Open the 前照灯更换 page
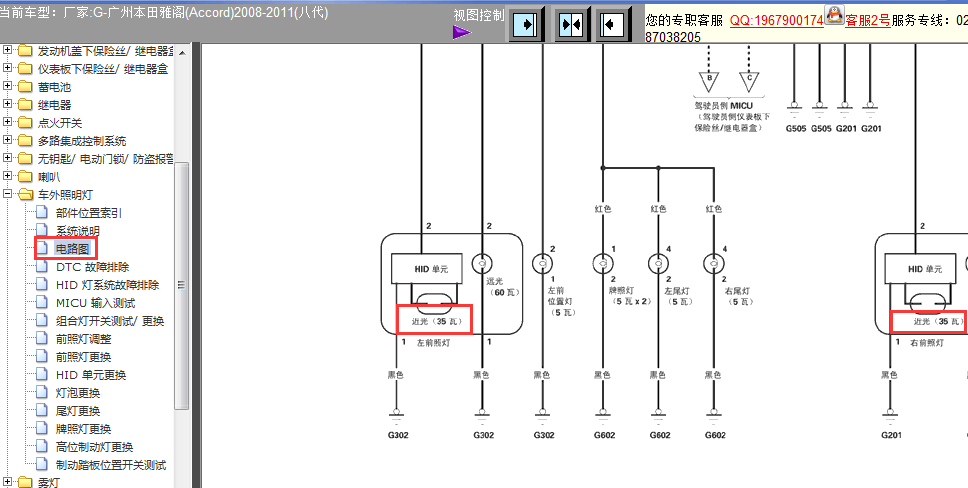The height and width of the screenshot is (488, 968). [83, 356]
